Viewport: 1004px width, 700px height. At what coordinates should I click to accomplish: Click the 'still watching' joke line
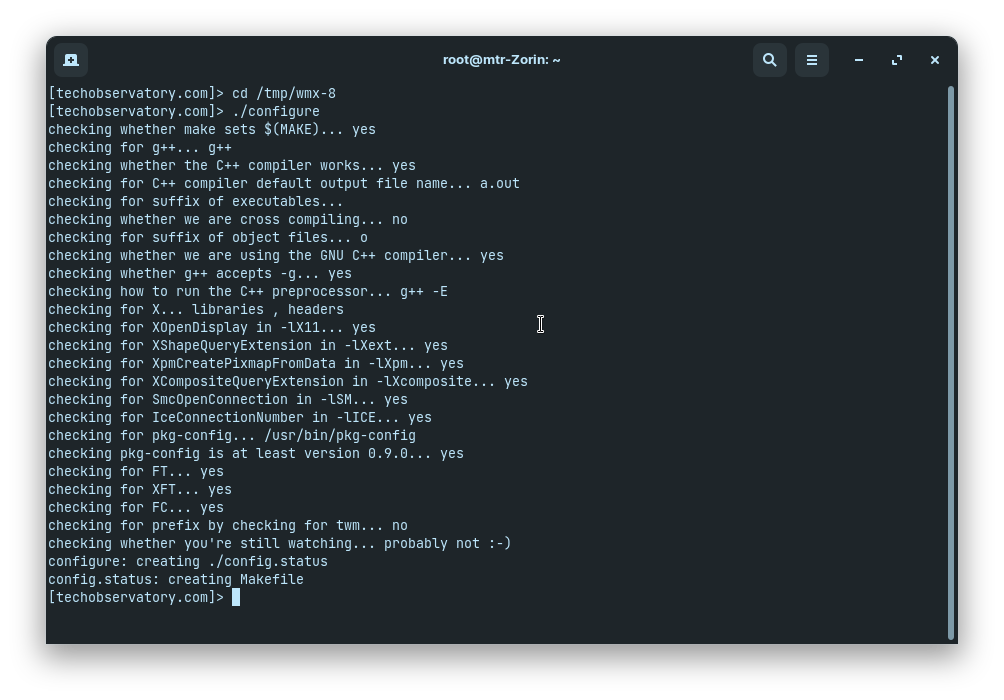(x=279, y=543)
